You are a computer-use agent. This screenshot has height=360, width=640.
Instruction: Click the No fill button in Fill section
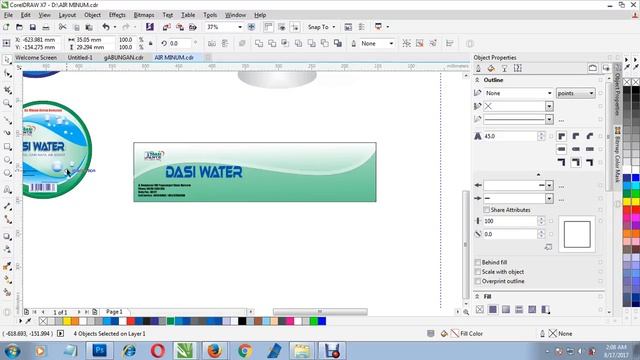click(480, 310)
